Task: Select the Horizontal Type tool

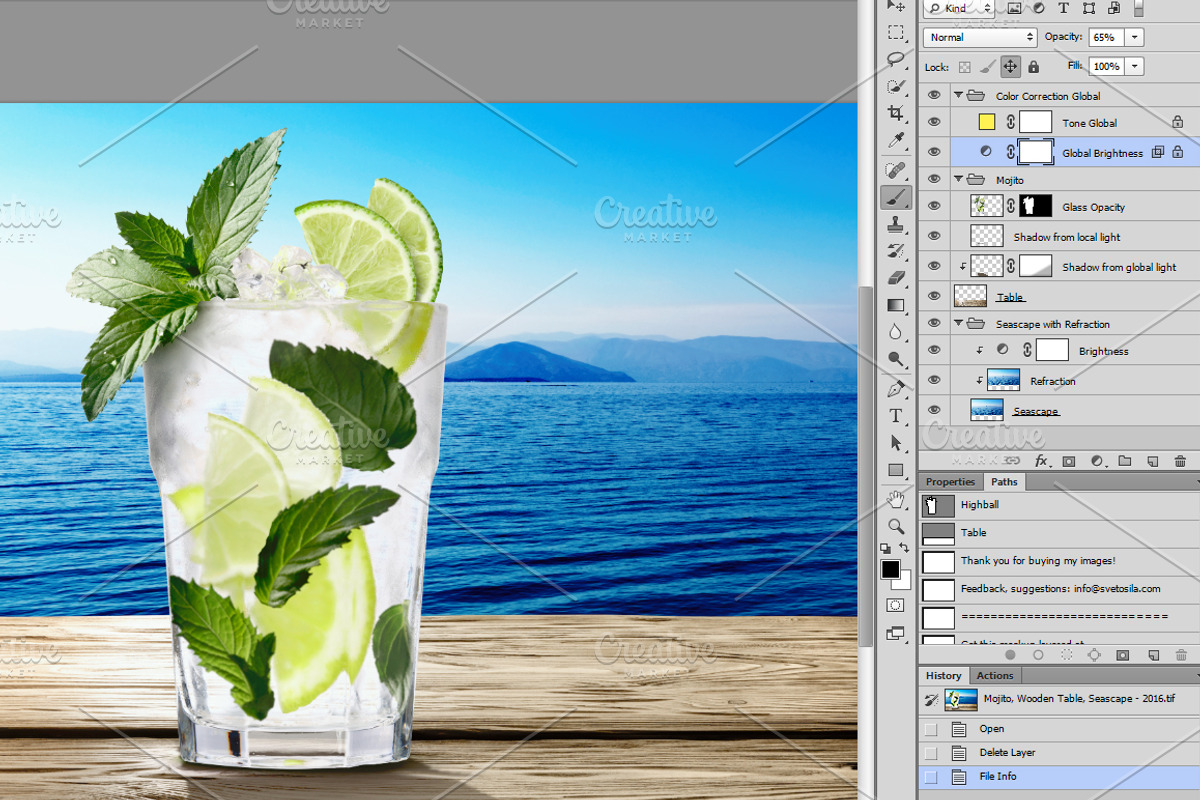Action: pos(896,415)
